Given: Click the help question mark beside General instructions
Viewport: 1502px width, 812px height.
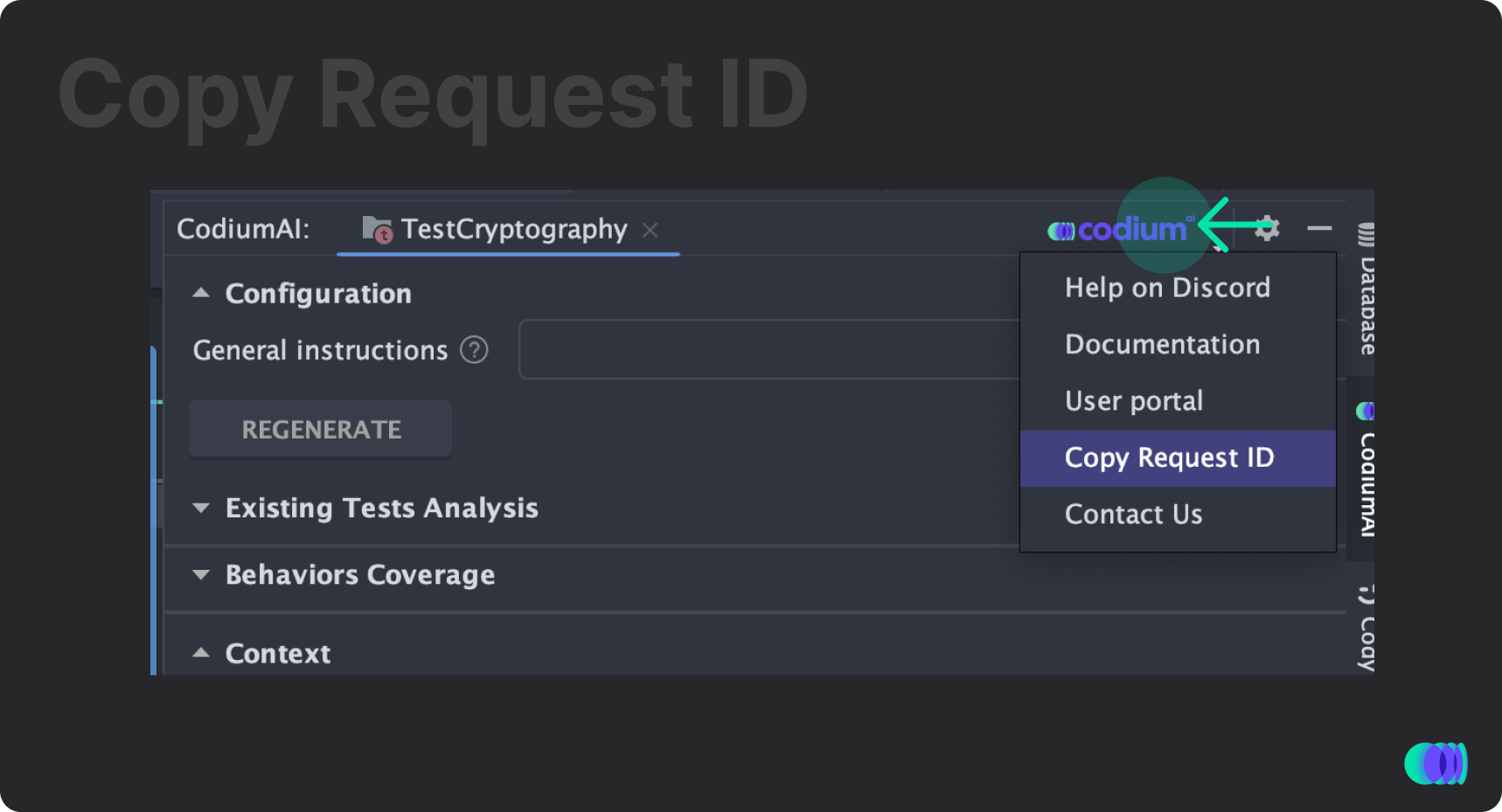Looking at the screenshot, I should tap(474, 350).
